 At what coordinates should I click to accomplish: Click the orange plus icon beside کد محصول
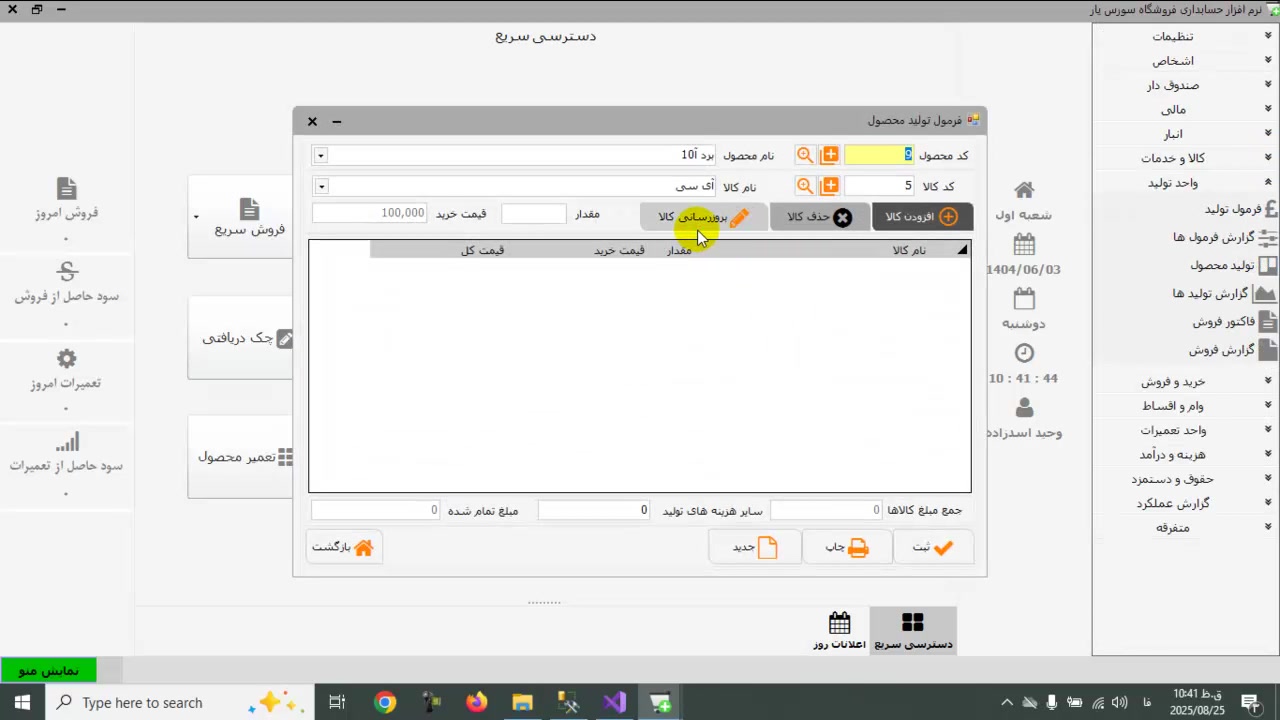830,155
